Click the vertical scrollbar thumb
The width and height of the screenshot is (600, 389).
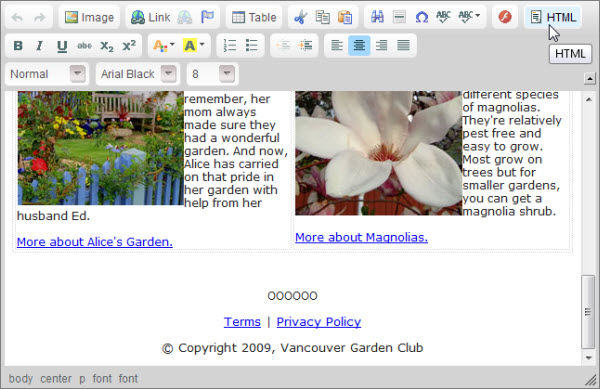[589, 312]
